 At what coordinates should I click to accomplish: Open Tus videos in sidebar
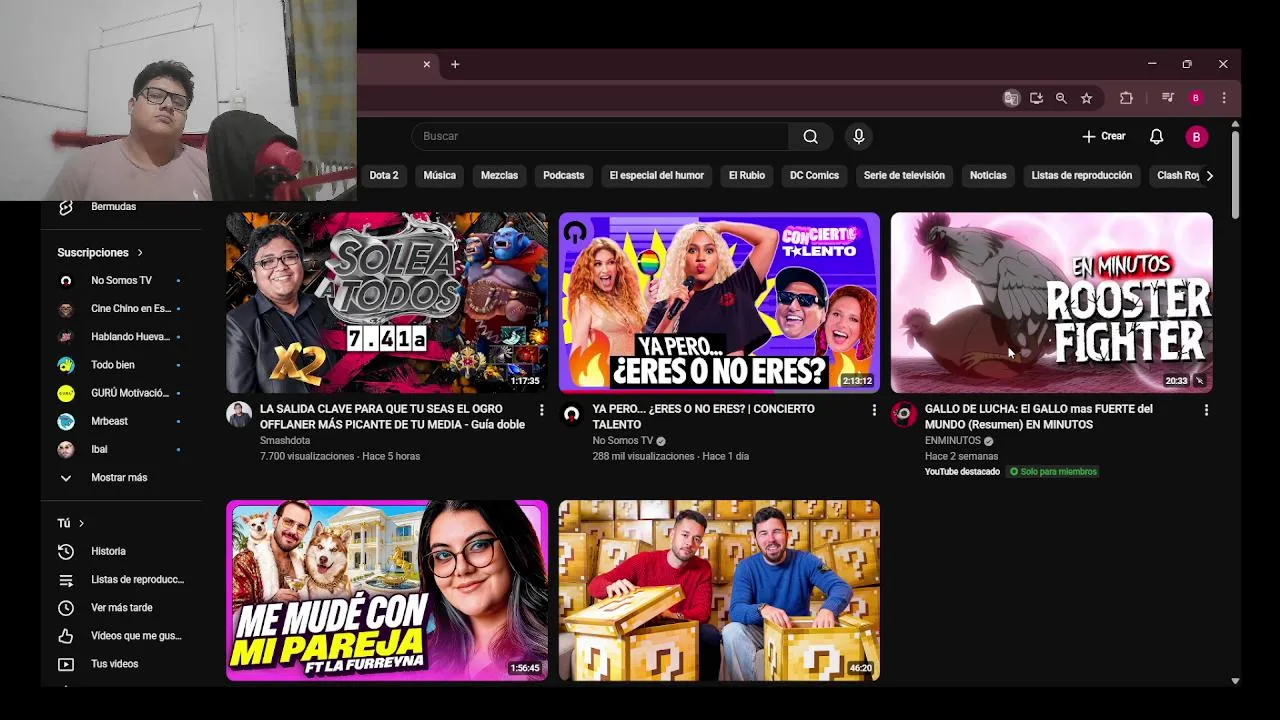click(120, 664)
